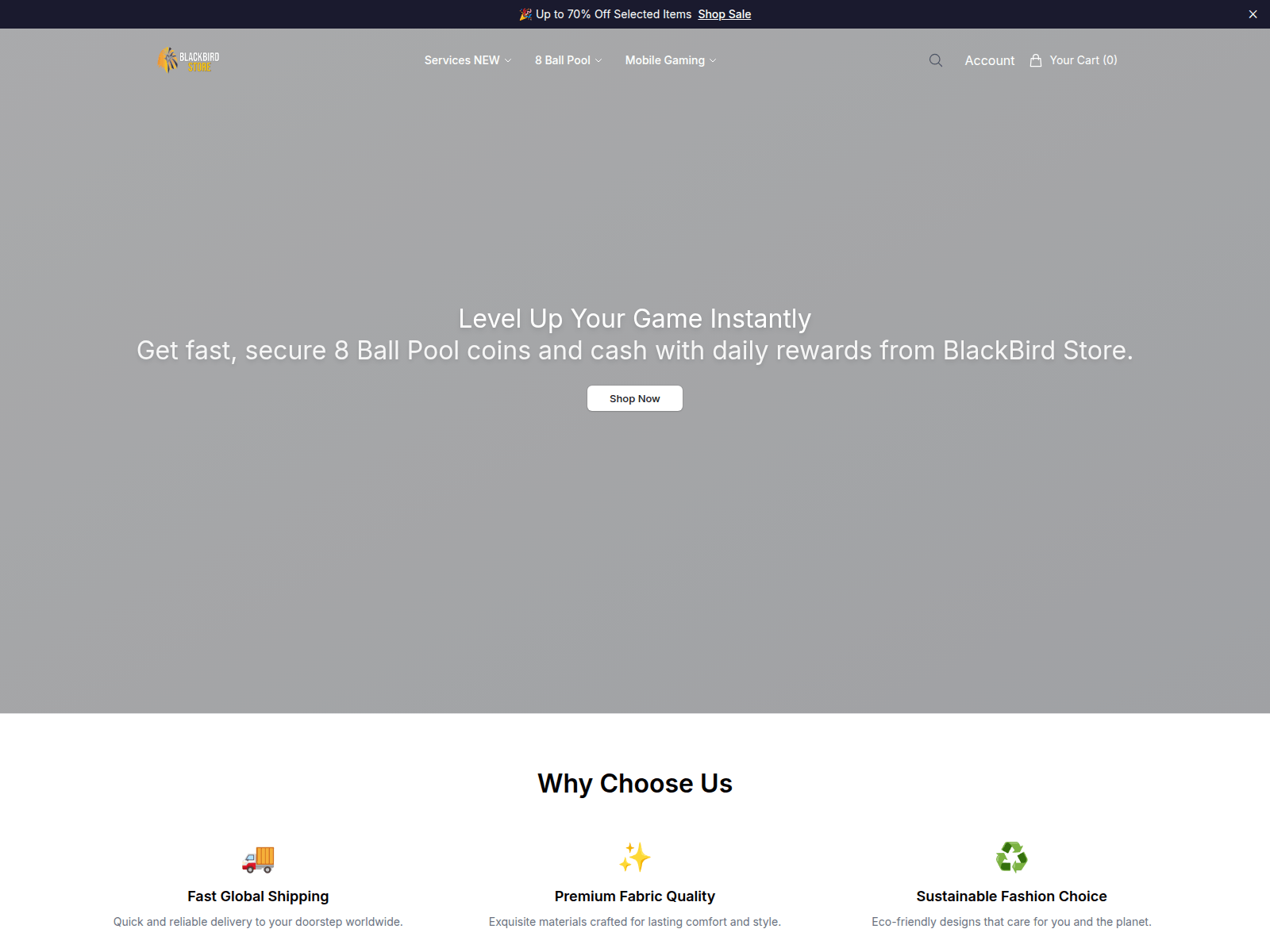Image resolution: width=1270 pixels, height=952 pixels.
Task: Click the delivery truck shipping icon
Action: [258, 858]
